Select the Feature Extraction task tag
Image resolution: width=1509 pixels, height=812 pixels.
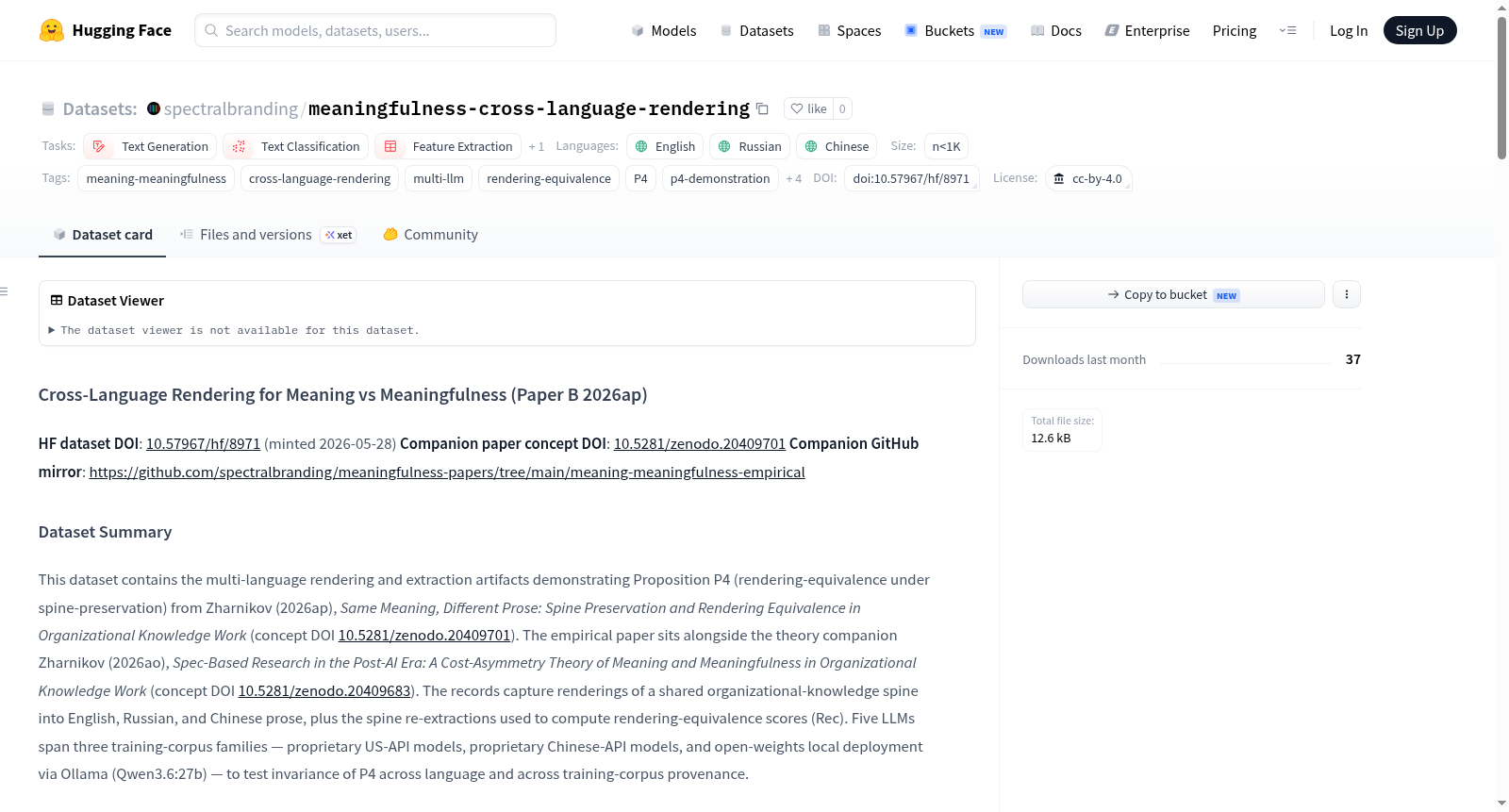coord(448,146)
